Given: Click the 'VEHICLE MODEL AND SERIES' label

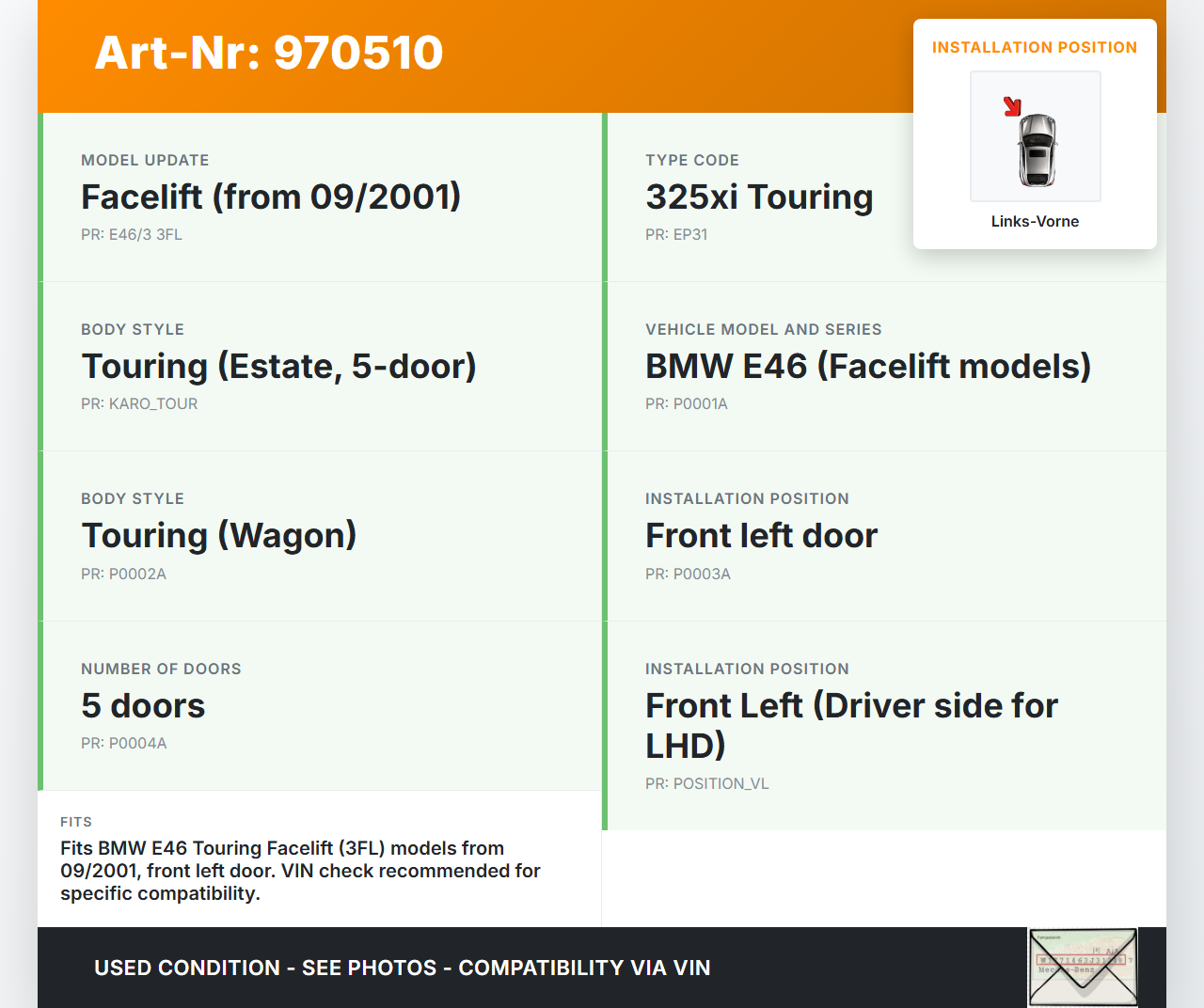Looking at the screenshot, I should [764, 329].
